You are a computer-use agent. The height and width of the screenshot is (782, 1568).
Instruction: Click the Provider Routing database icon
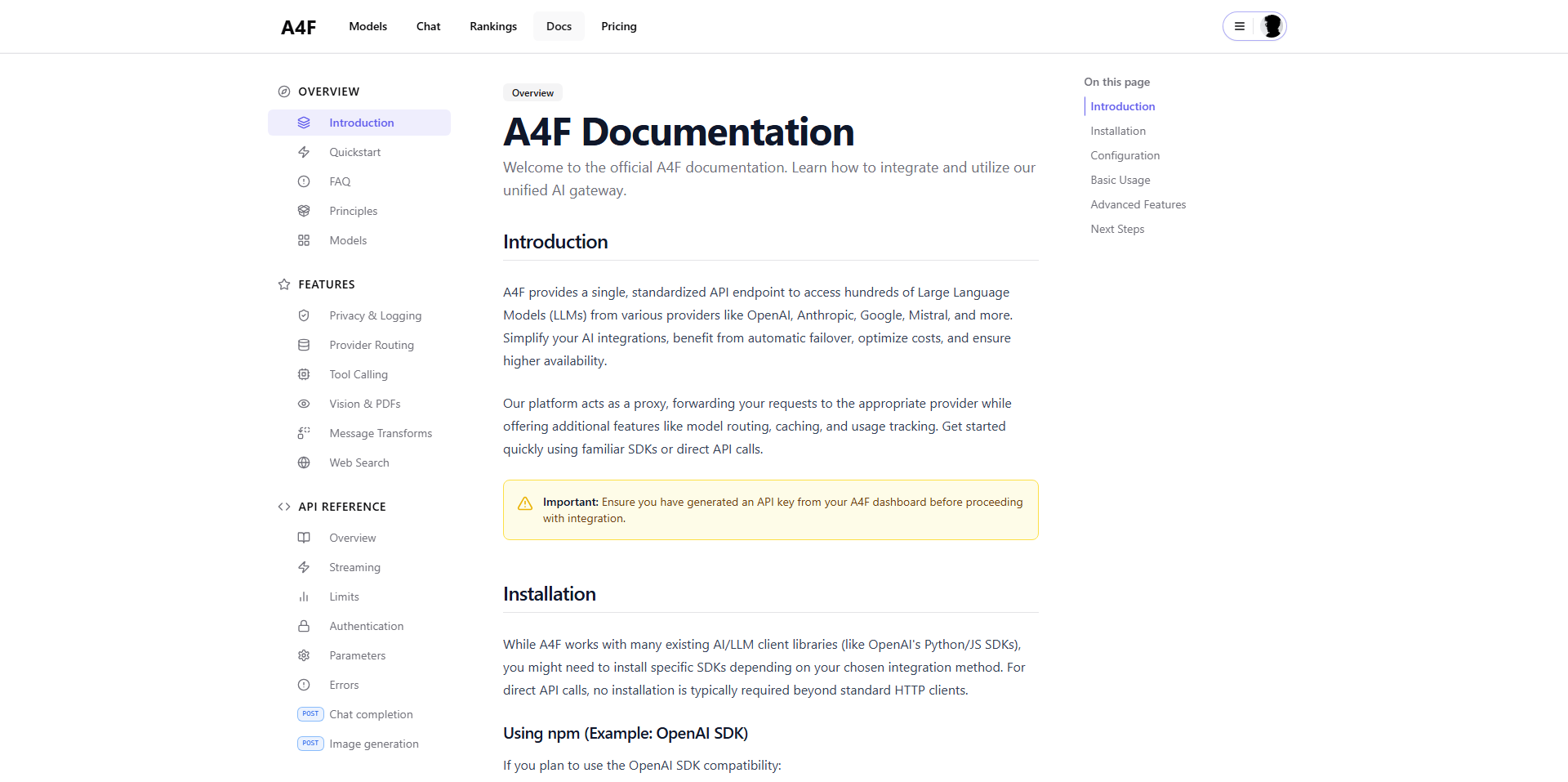click(x=304, y=345)
